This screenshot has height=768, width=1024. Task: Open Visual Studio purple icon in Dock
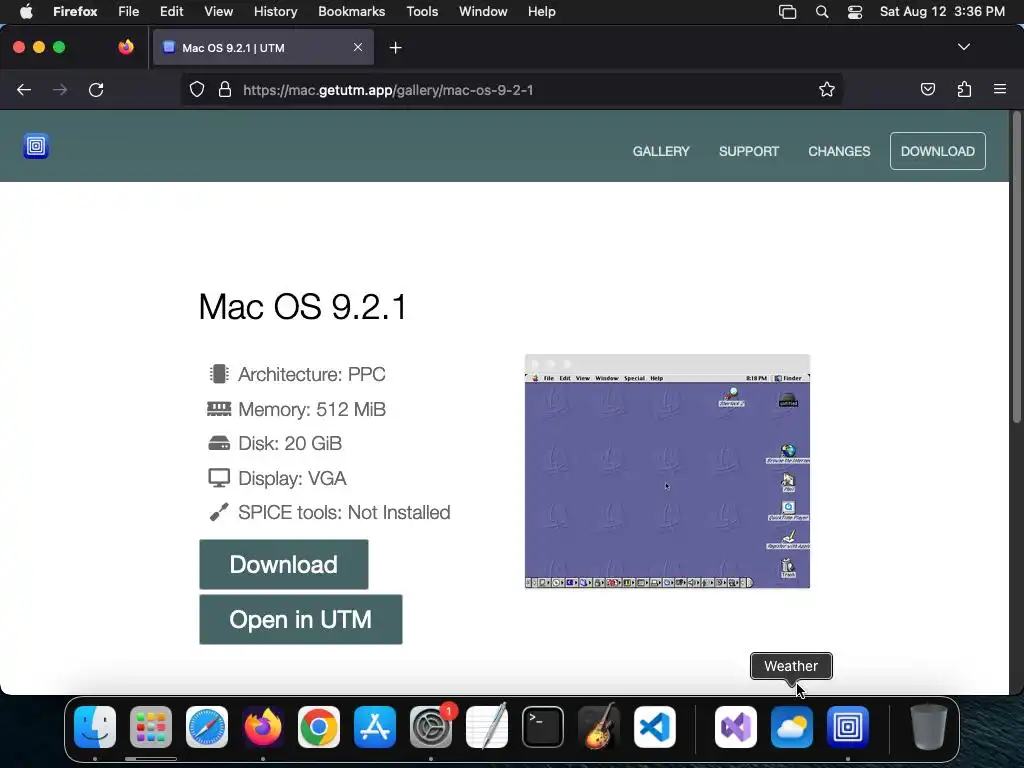(736, 727)
